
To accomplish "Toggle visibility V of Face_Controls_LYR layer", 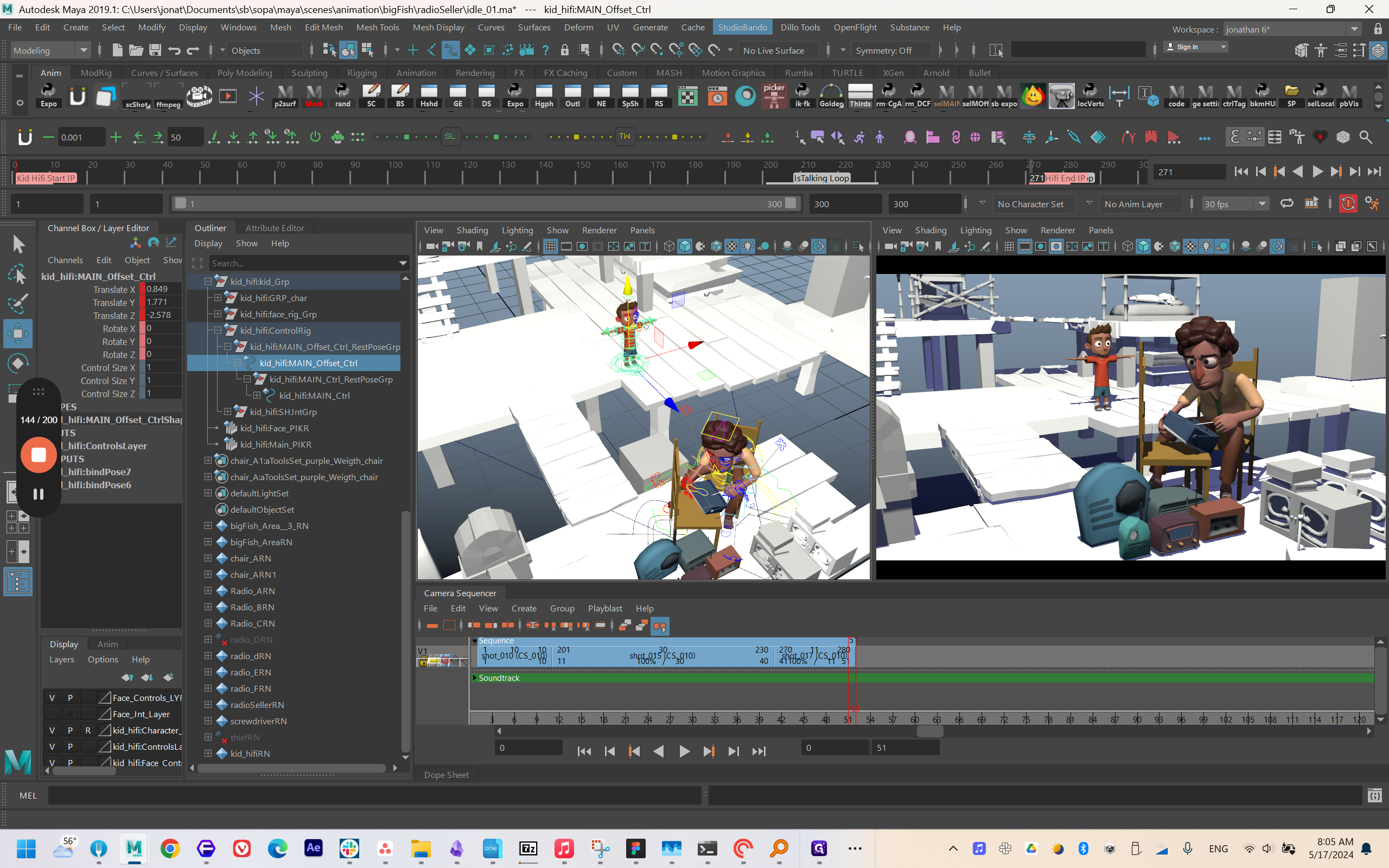I will 52,698.
